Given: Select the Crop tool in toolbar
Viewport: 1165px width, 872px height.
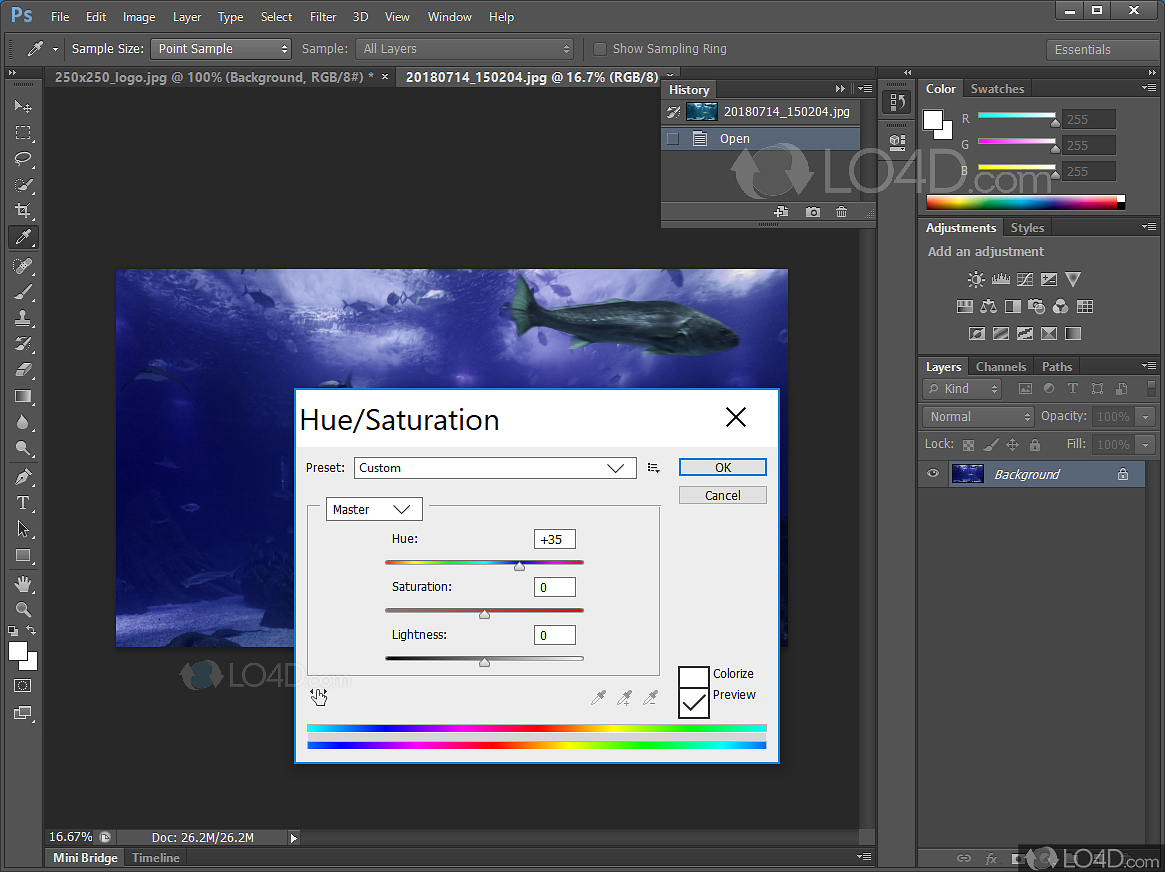Looking at the screenshot, I should [x=22, y=211].
